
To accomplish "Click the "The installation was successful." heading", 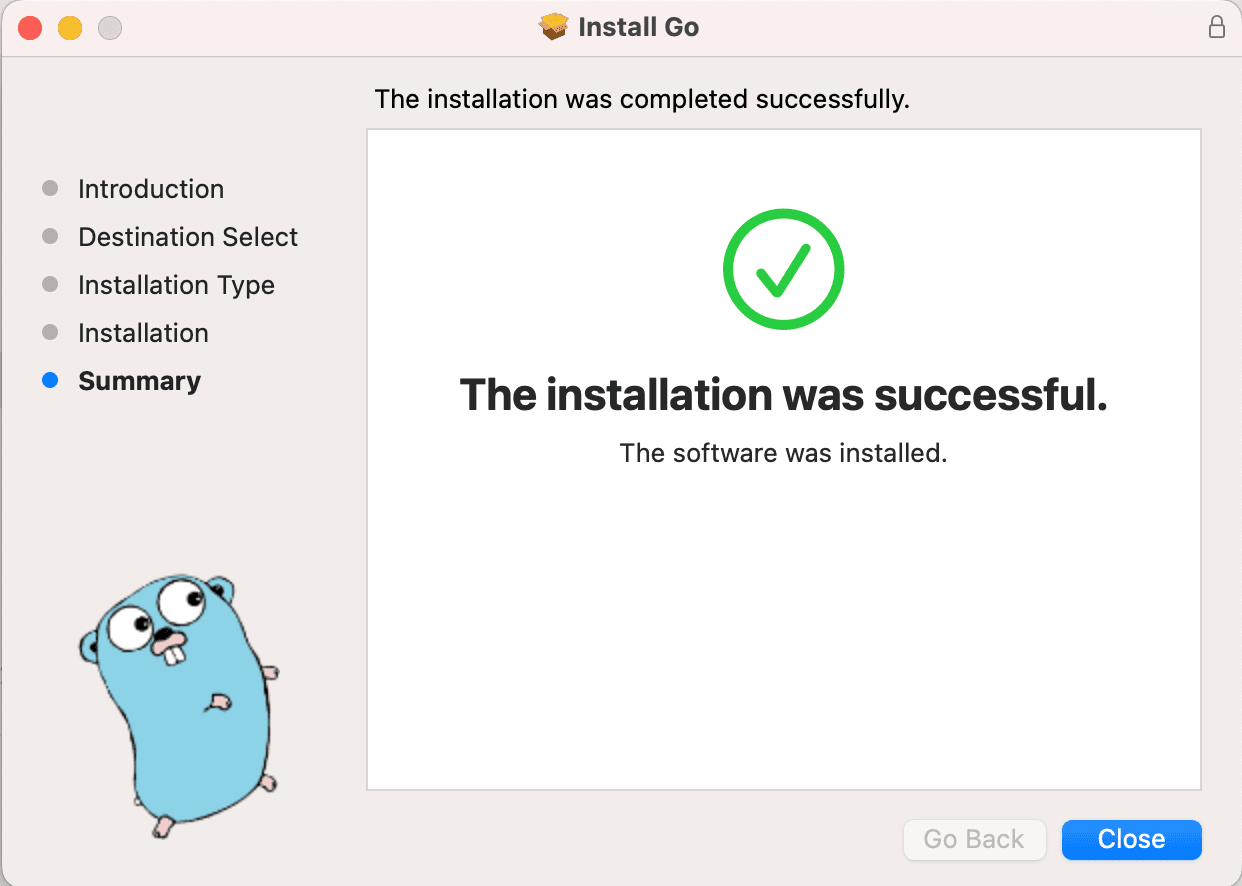I will click(783, 395).
